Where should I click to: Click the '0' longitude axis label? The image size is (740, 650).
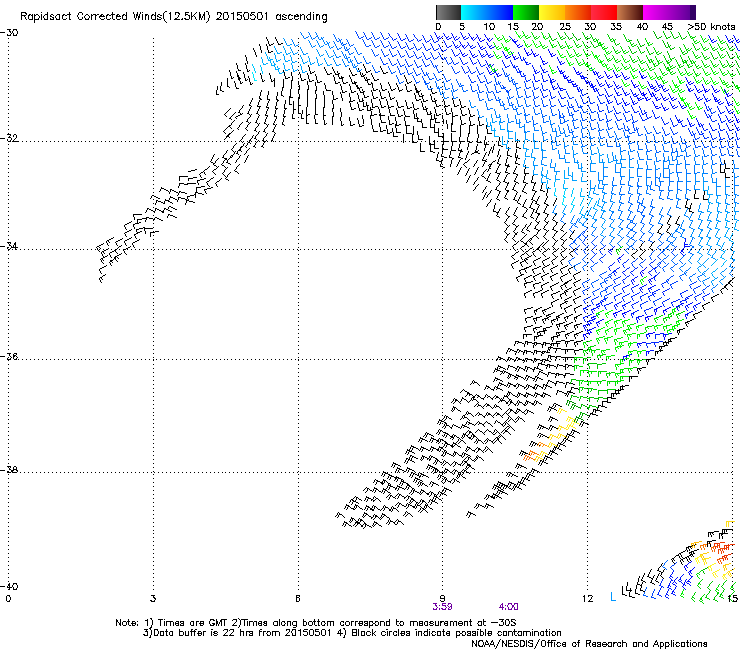pos(8,599)
